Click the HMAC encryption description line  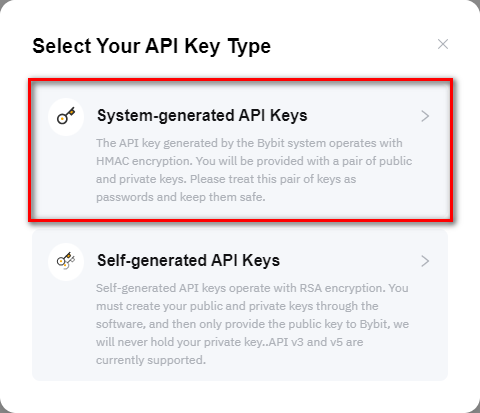pos(254,161)
